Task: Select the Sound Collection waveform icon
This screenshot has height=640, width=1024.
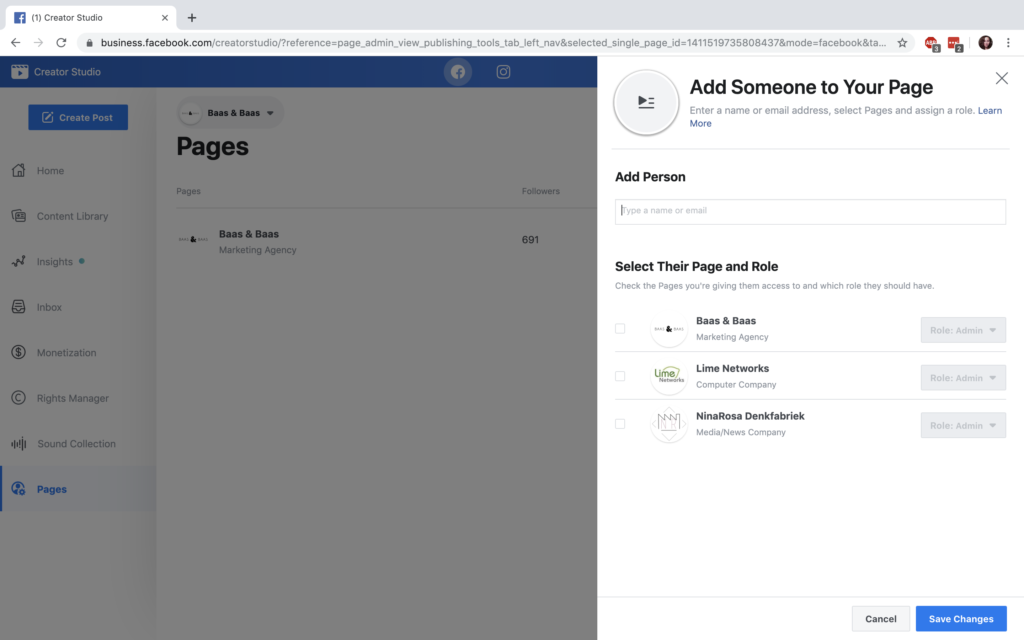Action: click(x=18, y=443)
